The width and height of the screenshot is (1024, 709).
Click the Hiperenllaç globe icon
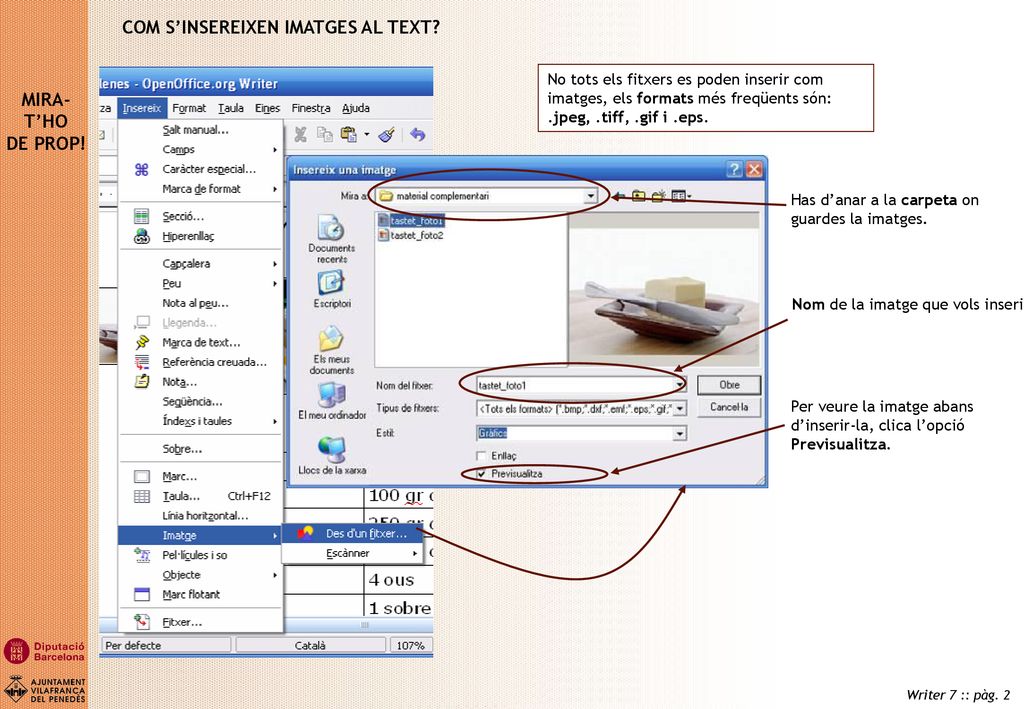[142, 236]
